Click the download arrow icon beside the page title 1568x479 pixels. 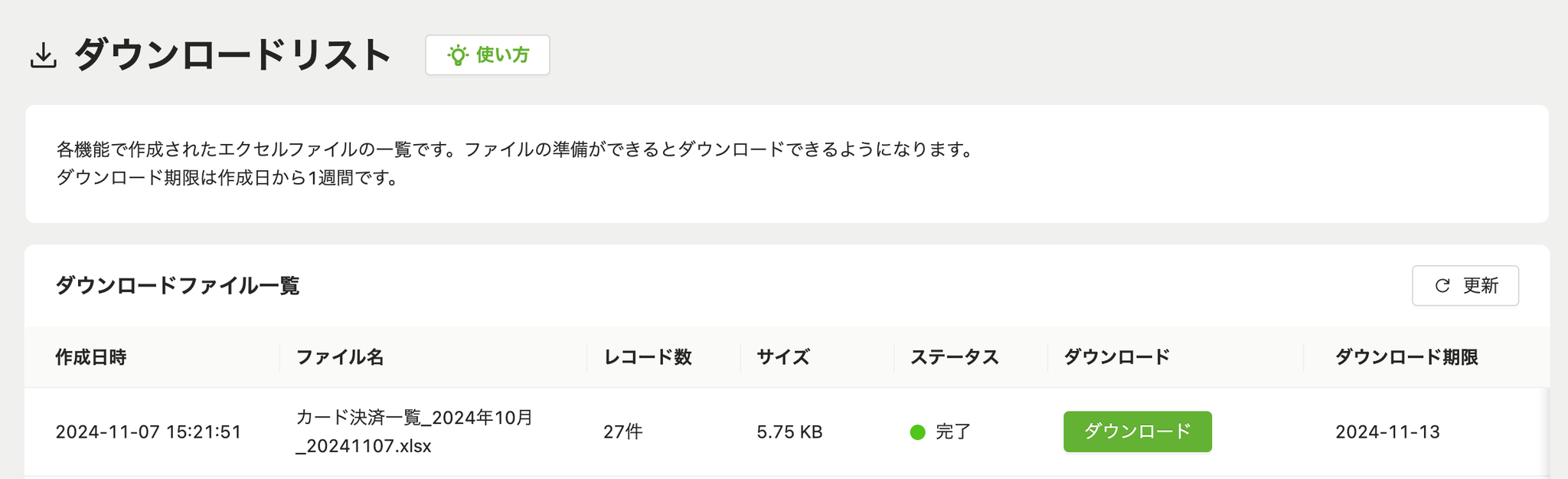tap(44, 55)
